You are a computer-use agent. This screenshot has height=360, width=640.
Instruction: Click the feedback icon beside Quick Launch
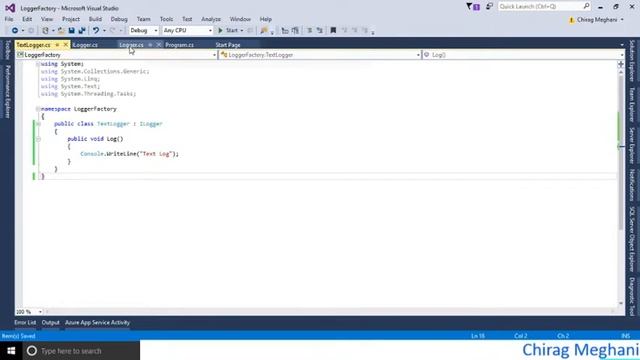tap(489, 7)
